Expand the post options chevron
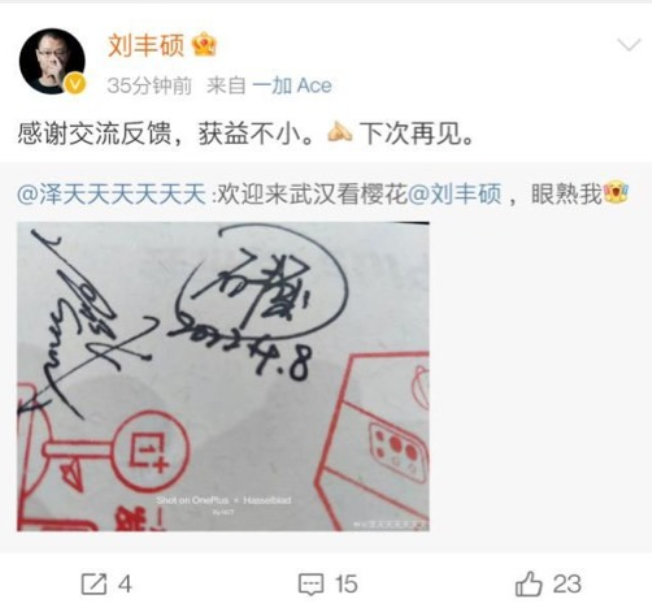The width and height of the screenshot is (652, 610). click(628, 44)
